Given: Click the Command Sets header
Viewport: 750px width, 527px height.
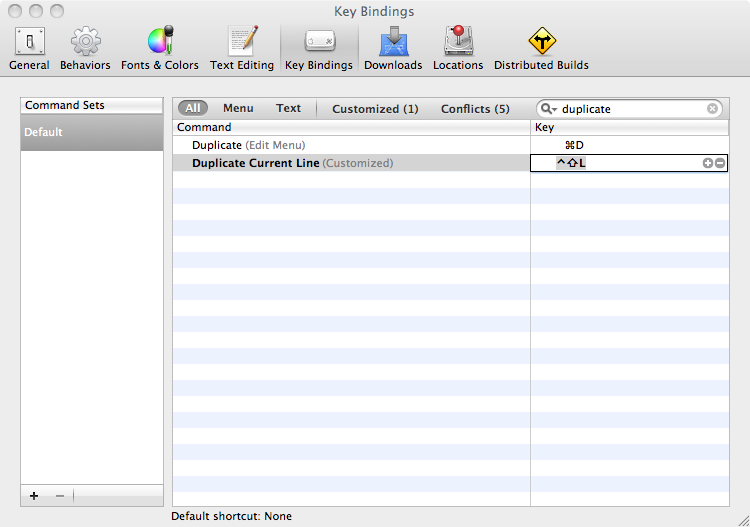Looking at the screenshot, I should (x=92, y=105).
